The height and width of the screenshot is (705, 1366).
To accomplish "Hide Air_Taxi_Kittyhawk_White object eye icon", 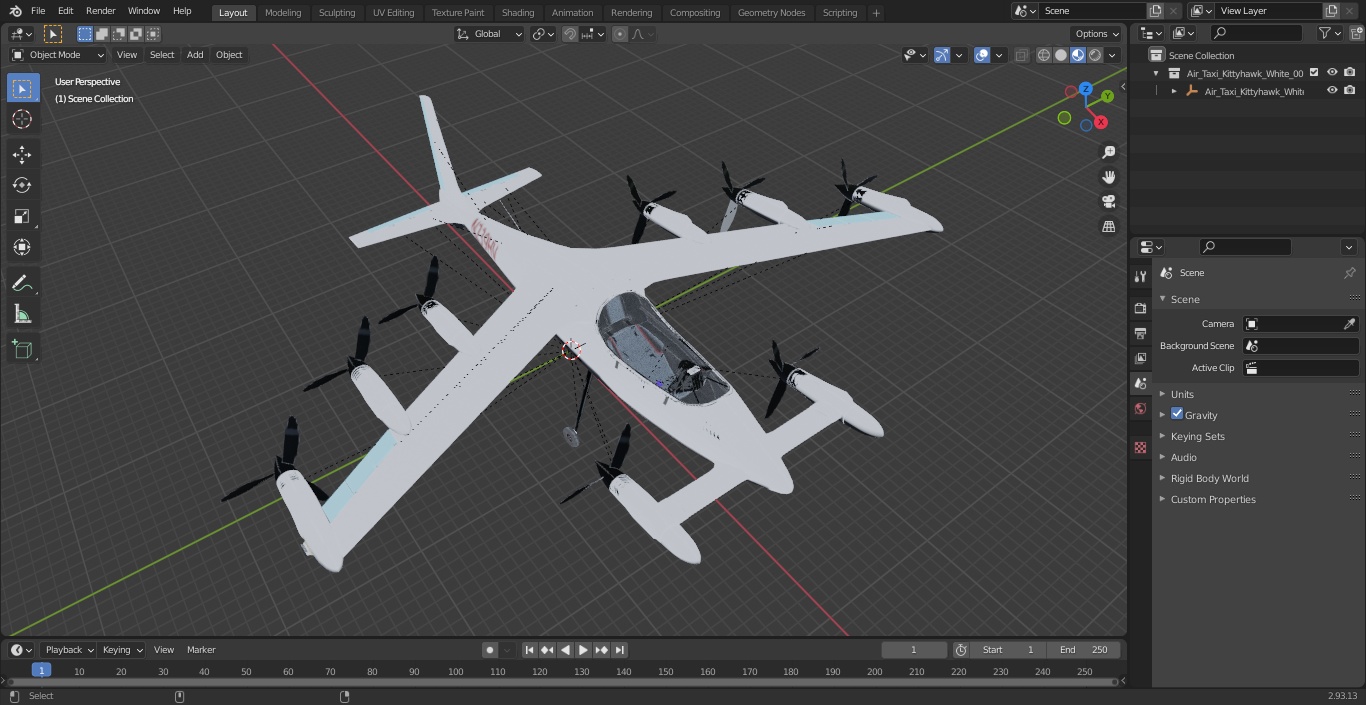I will point(1332,91).
